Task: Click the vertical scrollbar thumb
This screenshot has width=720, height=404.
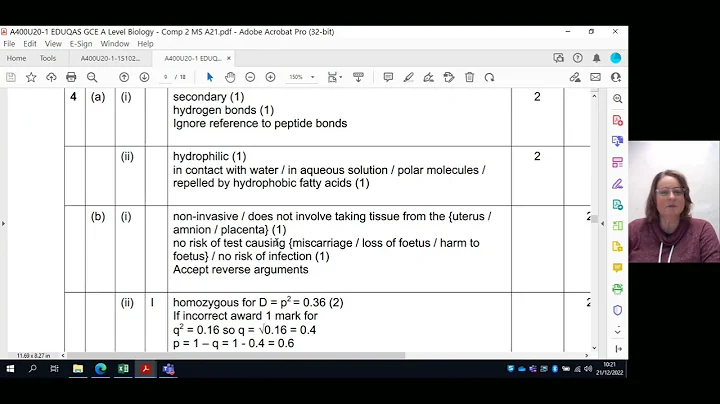Action: click(594, 219)
